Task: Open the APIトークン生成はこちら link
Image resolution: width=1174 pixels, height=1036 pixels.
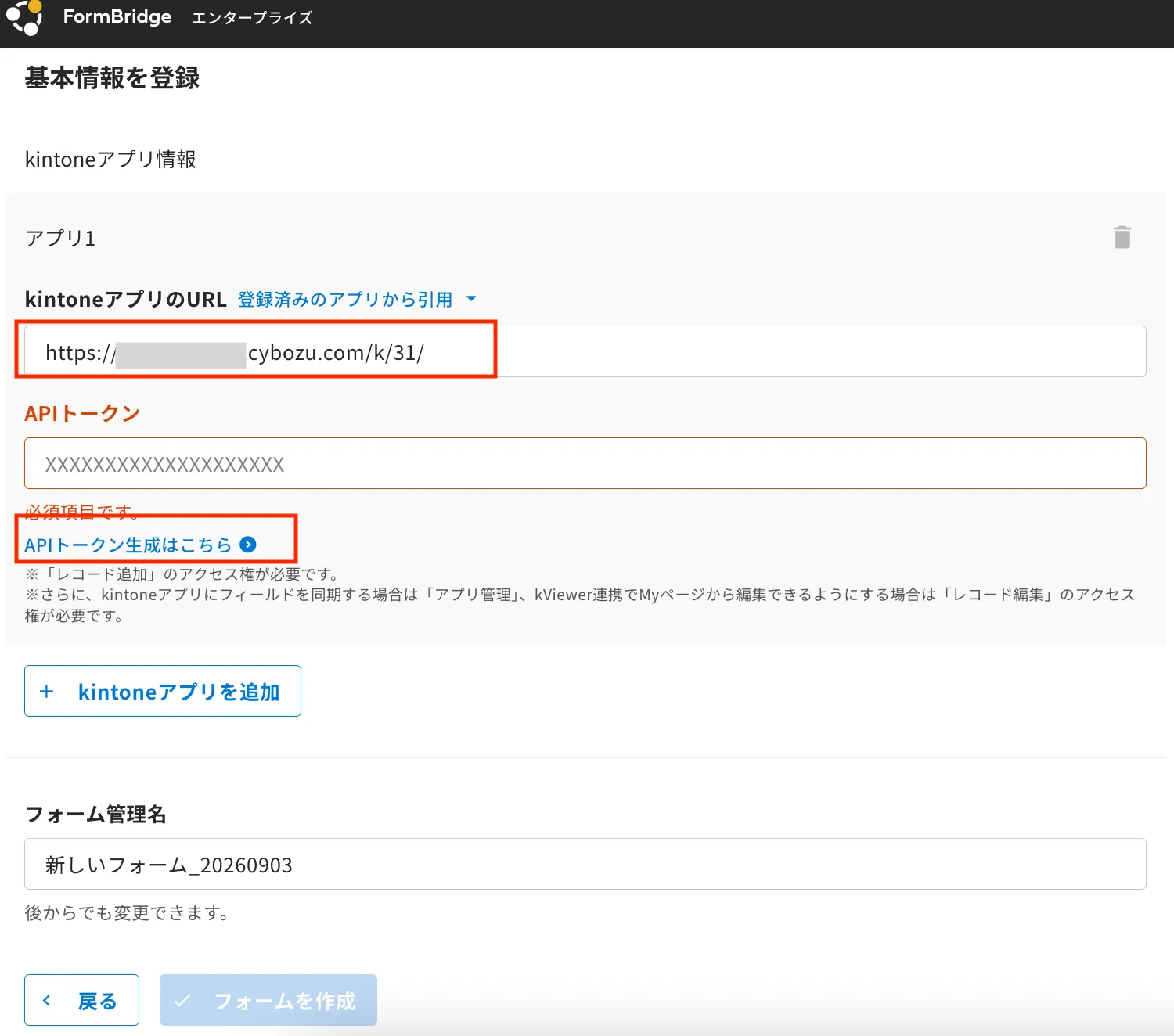Action: click(x=128, y=545)
